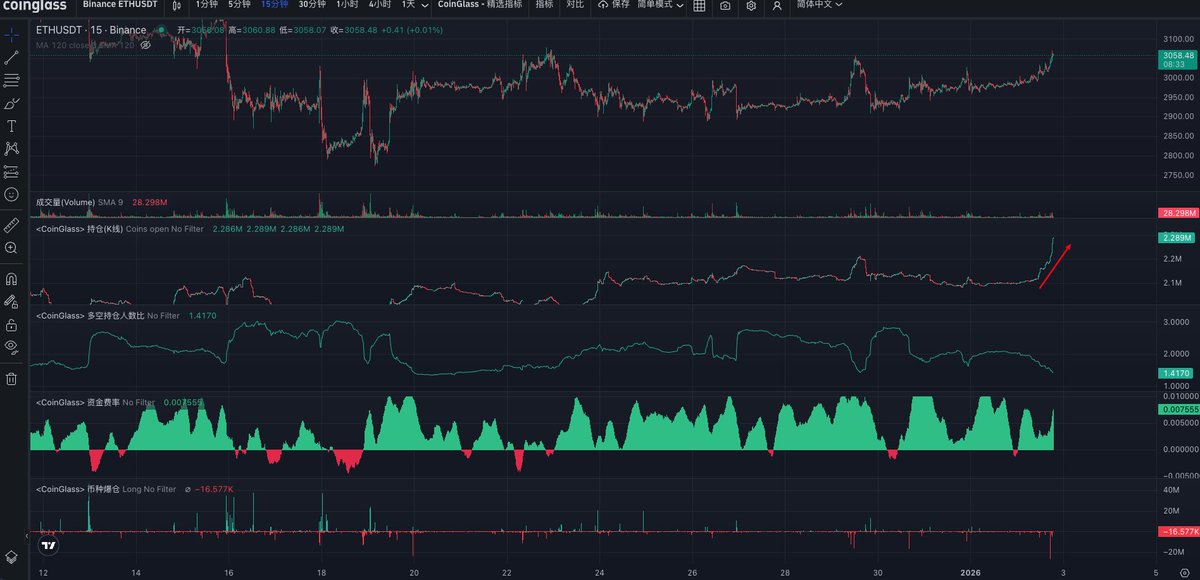Viewport: 1200px width, 580px height.
Task: Switch to the 4小时 timeframe
Action: pyautogui.click(x=380, y=5)
